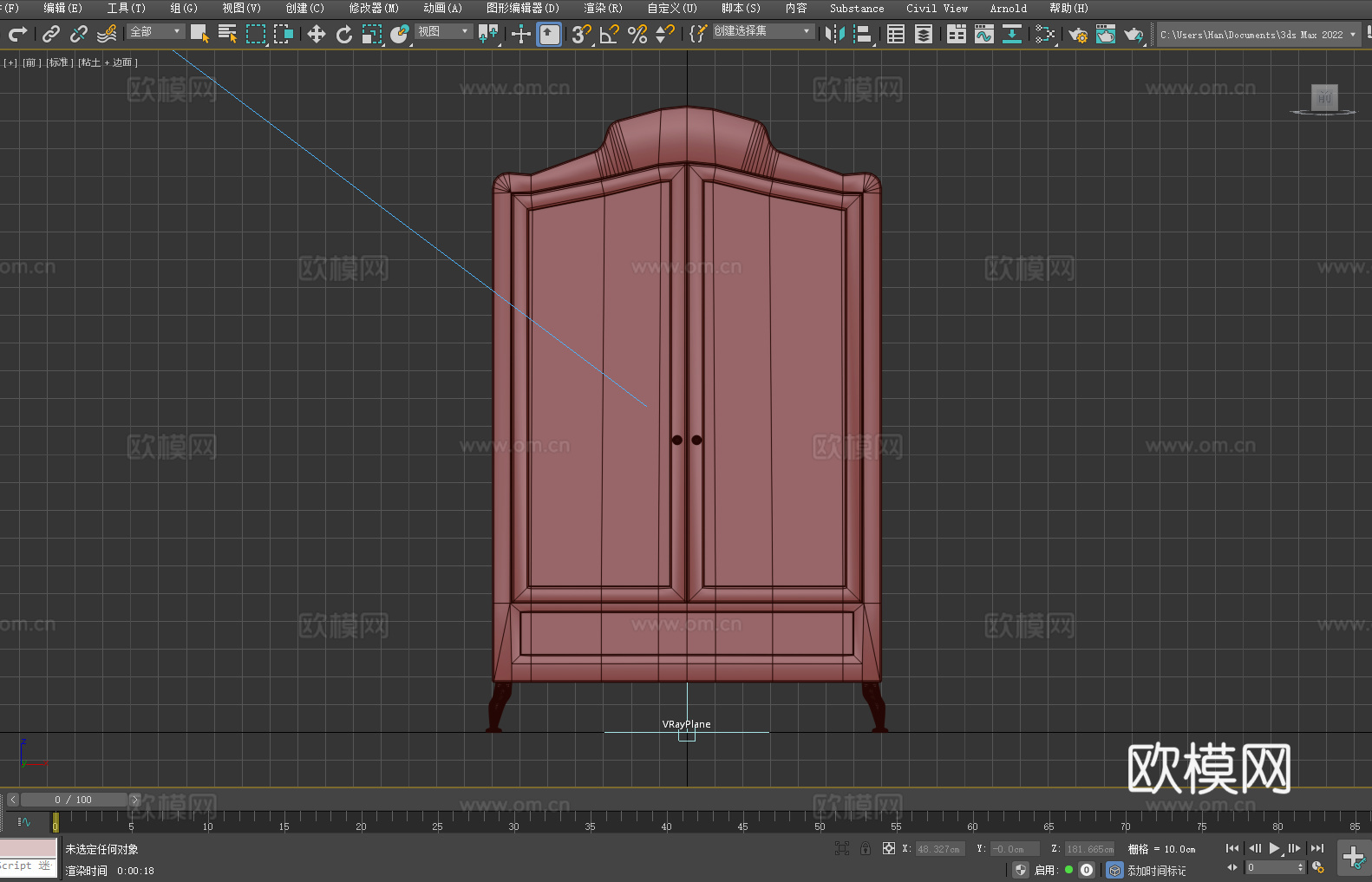Open the selection filter dropdown 全部
Screen dimensions: 1372x882
156,31
